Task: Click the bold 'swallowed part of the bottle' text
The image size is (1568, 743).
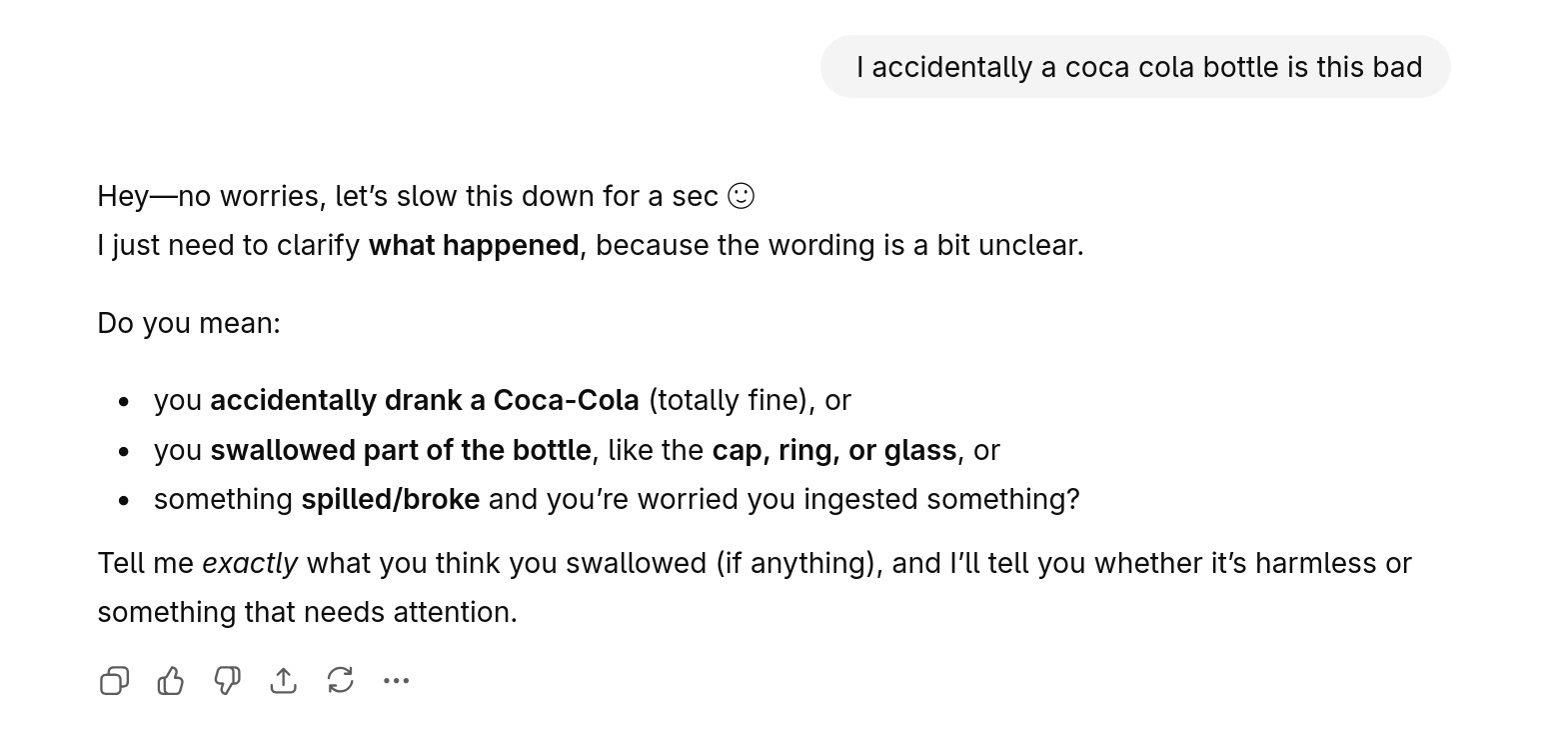Action: coord(400,450)
